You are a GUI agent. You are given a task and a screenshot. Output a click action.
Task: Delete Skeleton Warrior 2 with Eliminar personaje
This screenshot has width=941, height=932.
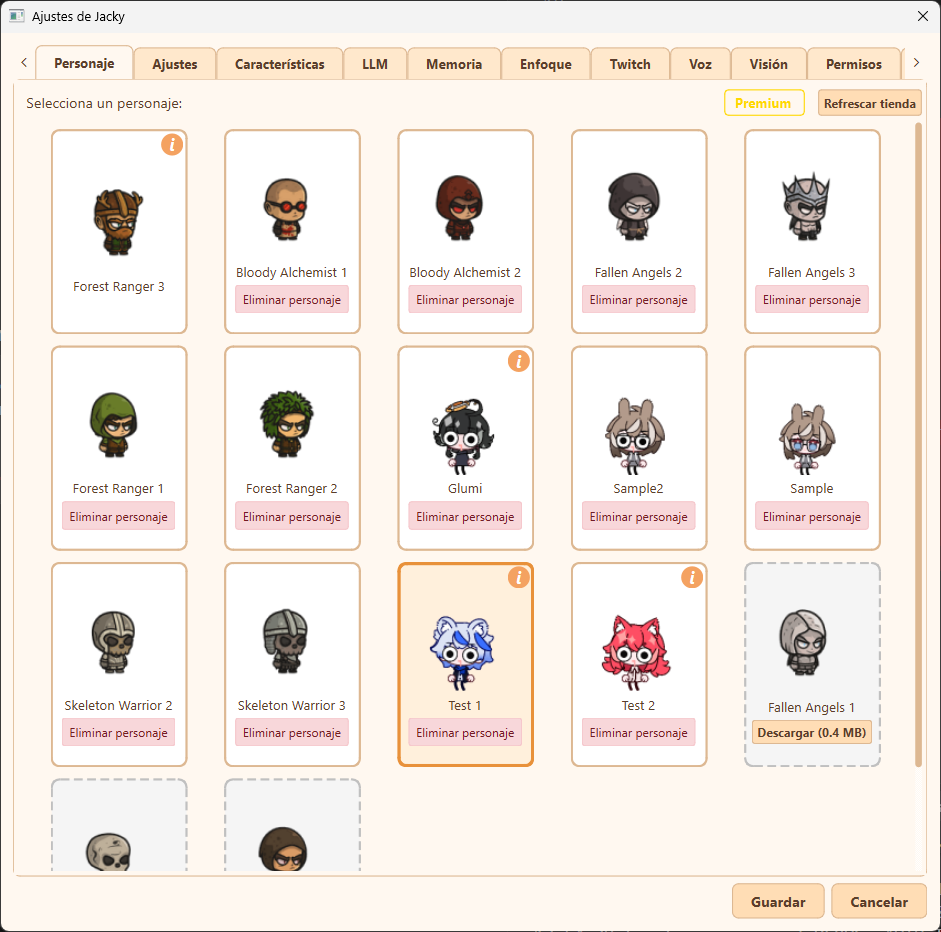click(x=118, y=732)
